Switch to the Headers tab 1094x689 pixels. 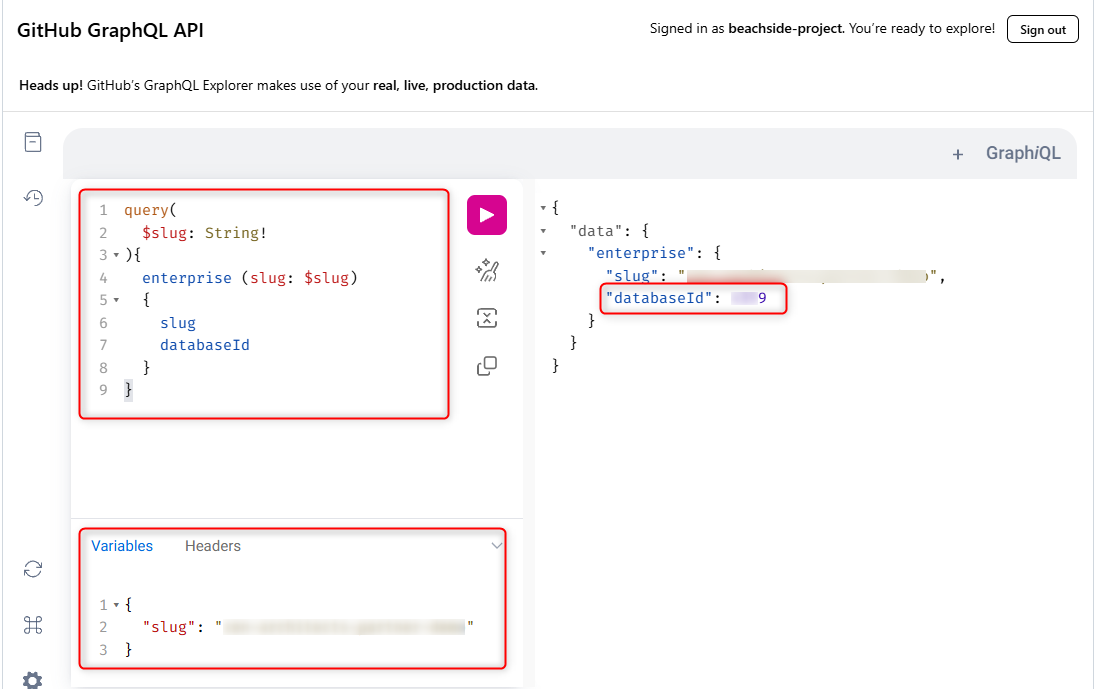213,546
